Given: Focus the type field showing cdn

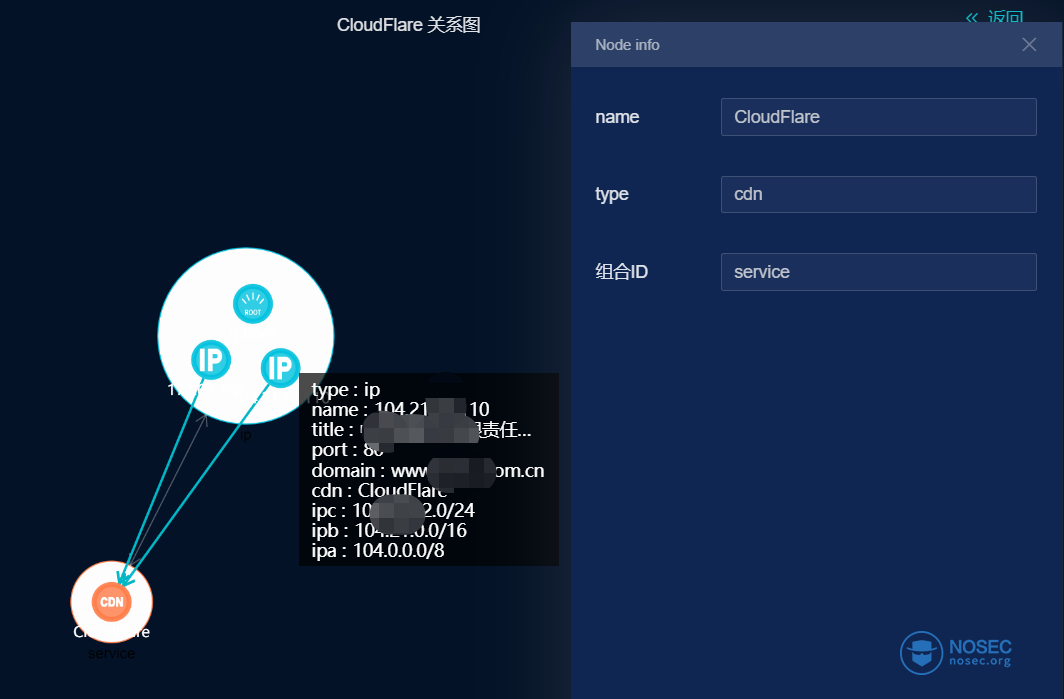Looking at the screenshot, I should click(878, 194).
